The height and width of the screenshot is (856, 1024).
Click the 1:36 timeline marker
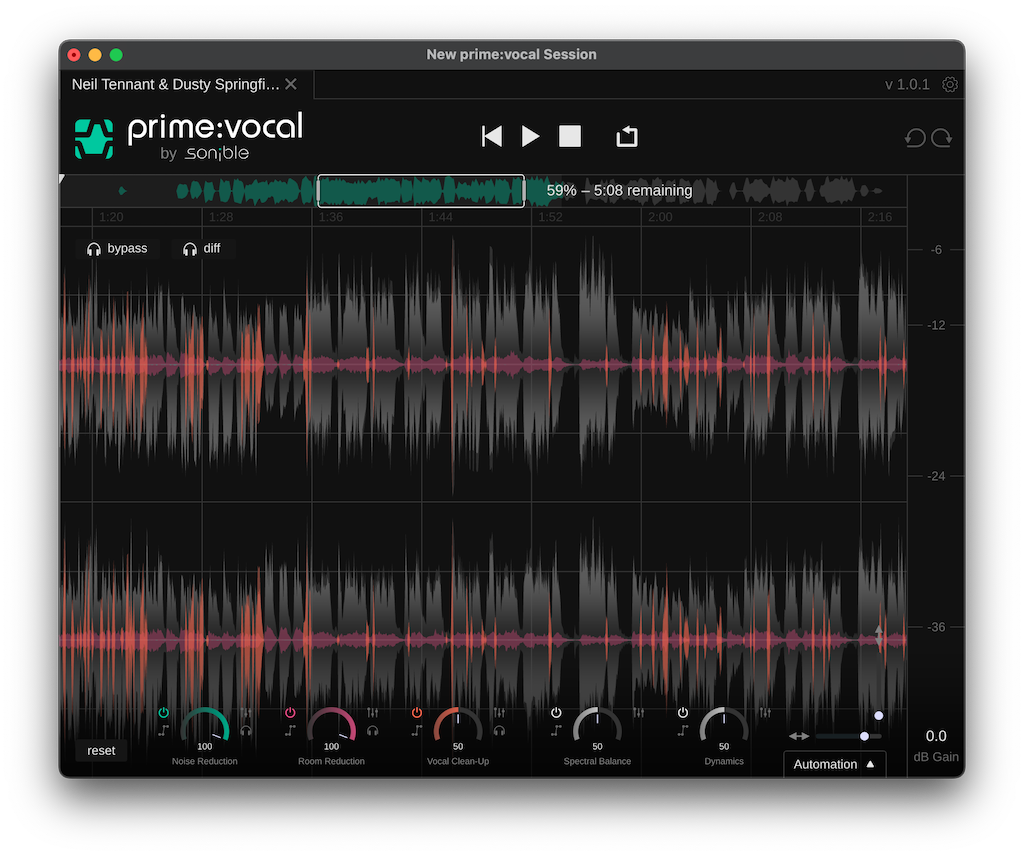pos(330,217)
